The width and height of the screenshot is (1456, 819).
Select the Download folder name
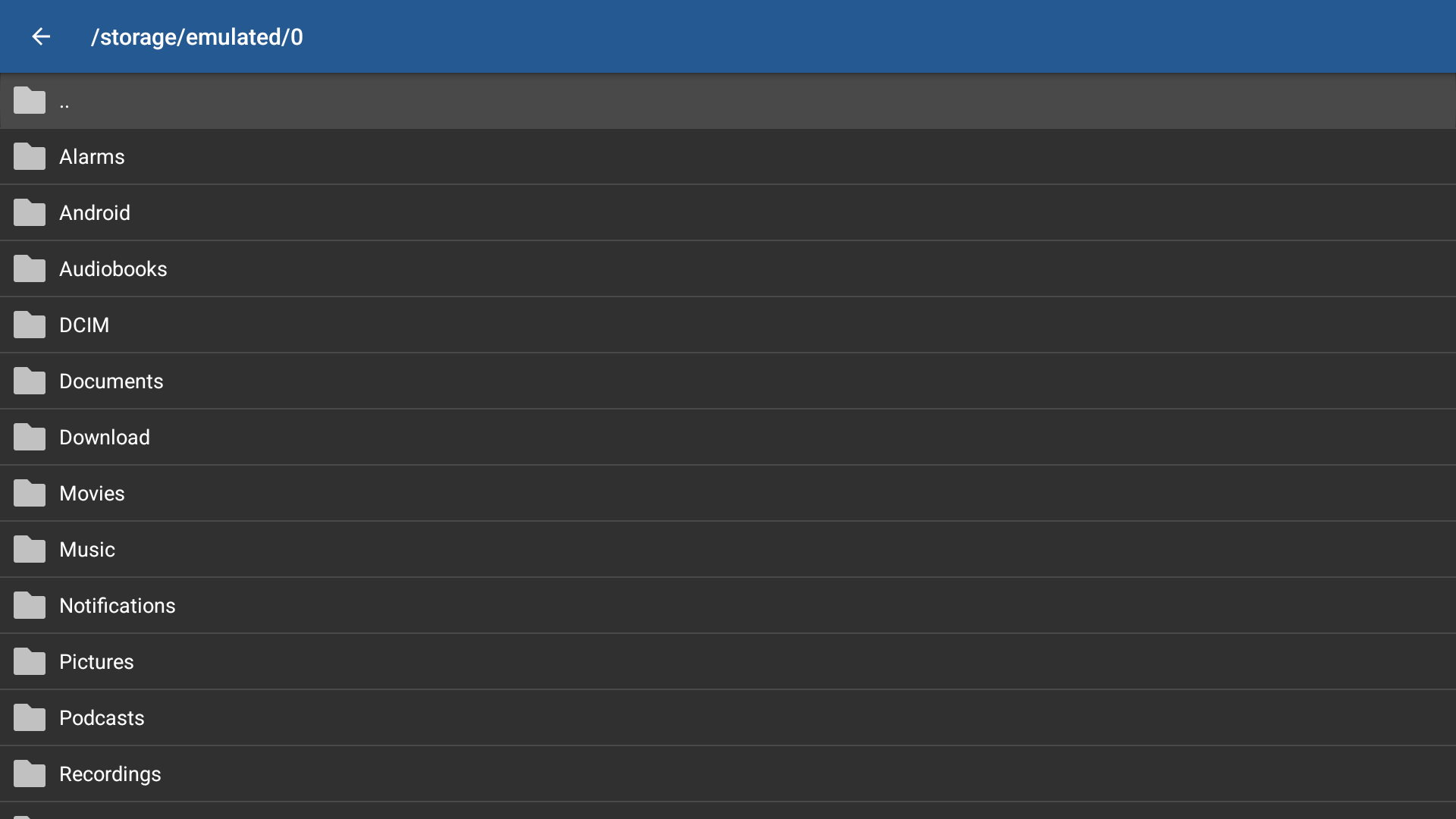[105, 438]
